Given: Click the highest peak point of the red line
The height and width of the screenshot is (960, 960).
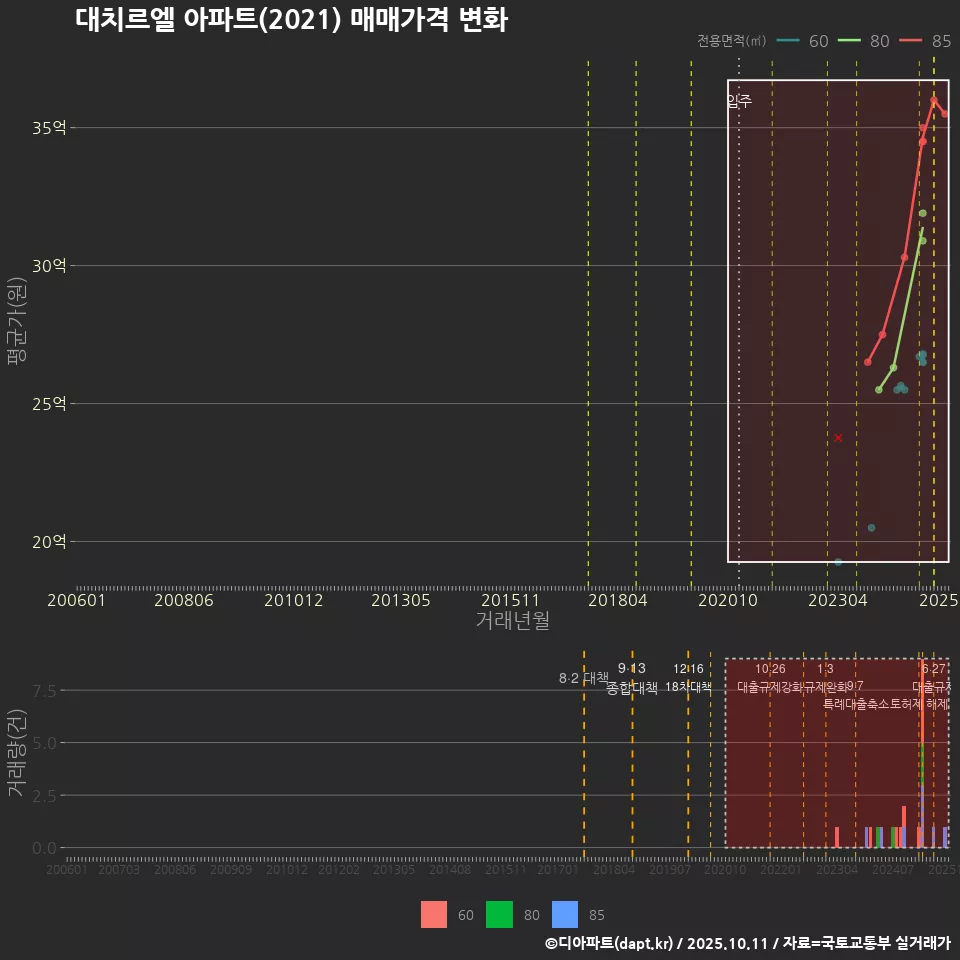Looking at the screenshot, I should (934, 99).
